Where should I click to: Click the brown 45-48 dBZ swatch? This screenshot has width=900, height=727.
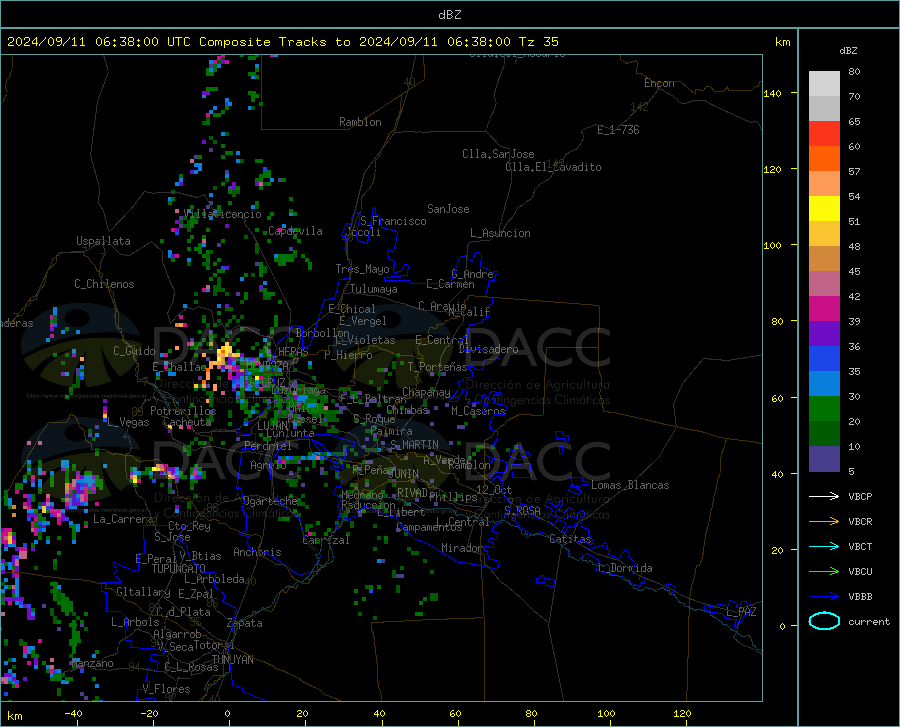coord(824,259)
